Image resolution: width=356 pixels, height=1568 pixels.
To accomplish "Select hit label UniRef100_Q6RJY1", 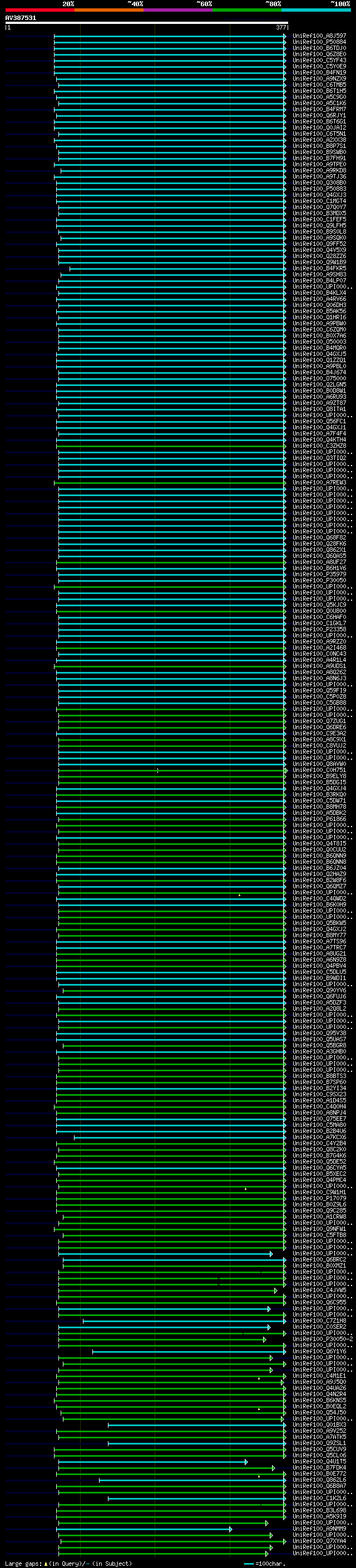I will (x=319, y=115).
